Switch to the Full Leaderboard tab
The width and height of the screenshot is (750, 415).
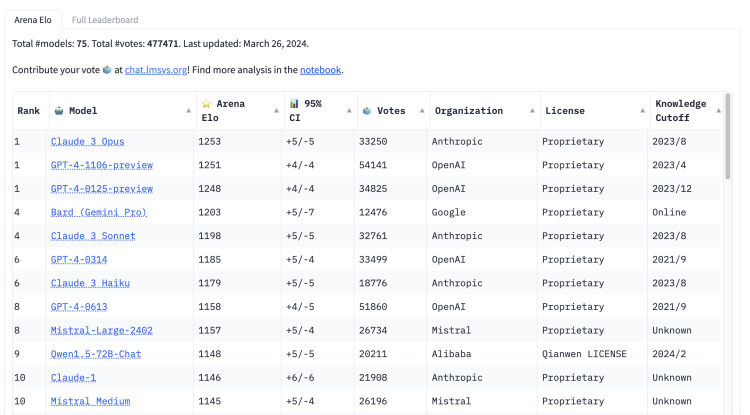[105, 19]
